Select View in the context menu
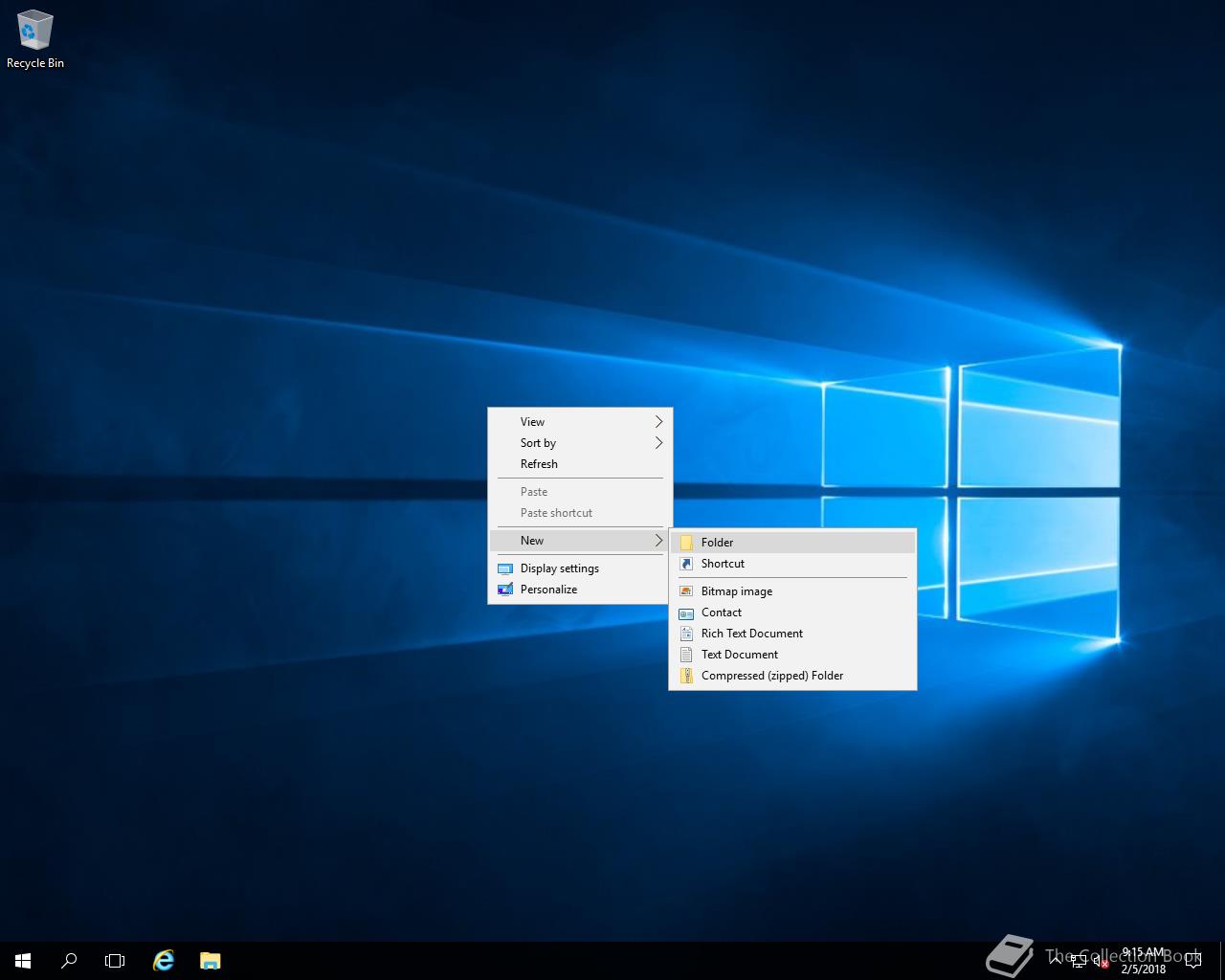This screenshot has height=980, width=1225. [580, 422]
